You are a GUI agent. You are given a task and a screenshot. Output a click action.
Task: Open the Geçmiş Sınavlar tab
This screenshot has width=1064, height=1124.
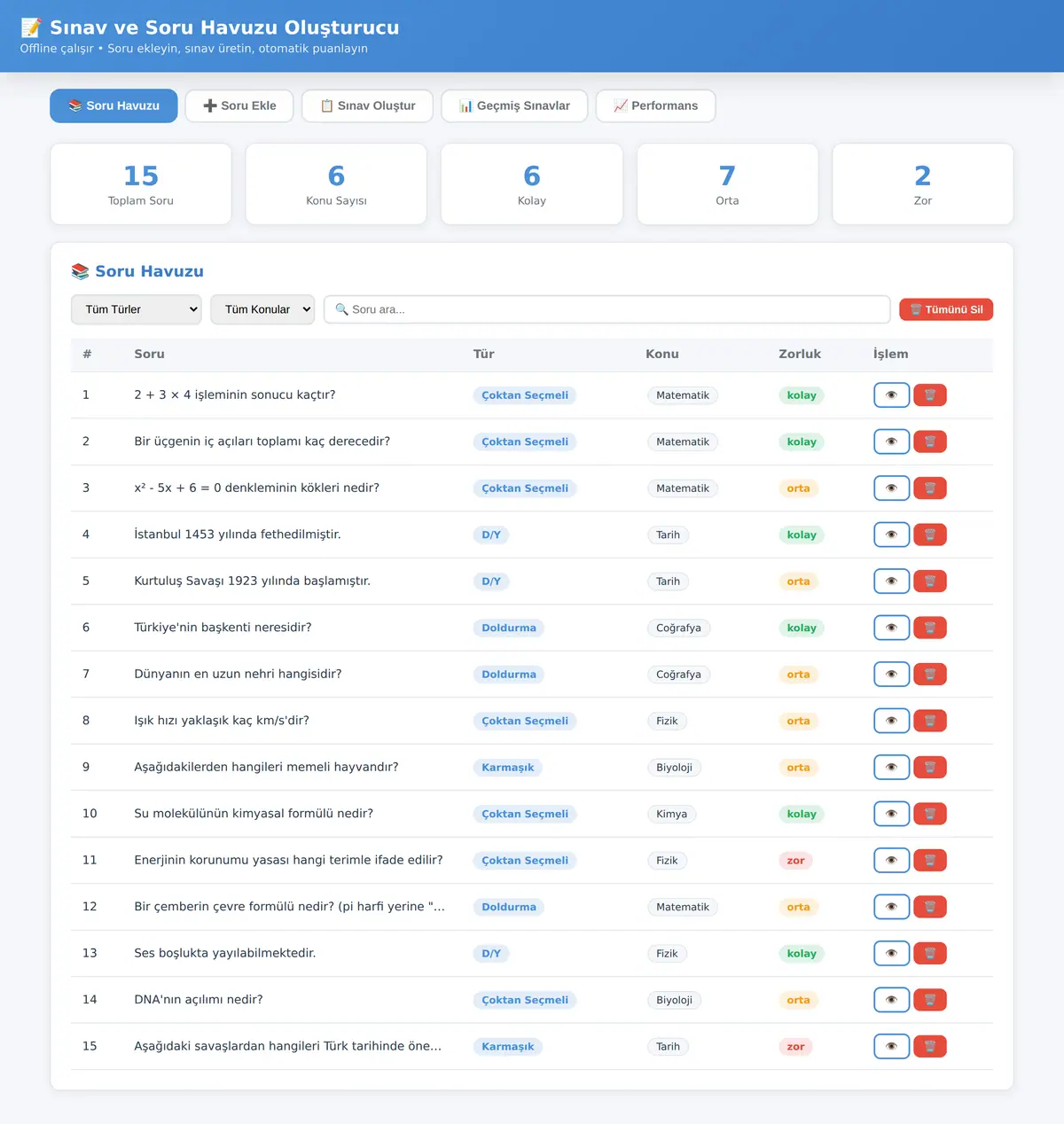click(x=514, y=105)
